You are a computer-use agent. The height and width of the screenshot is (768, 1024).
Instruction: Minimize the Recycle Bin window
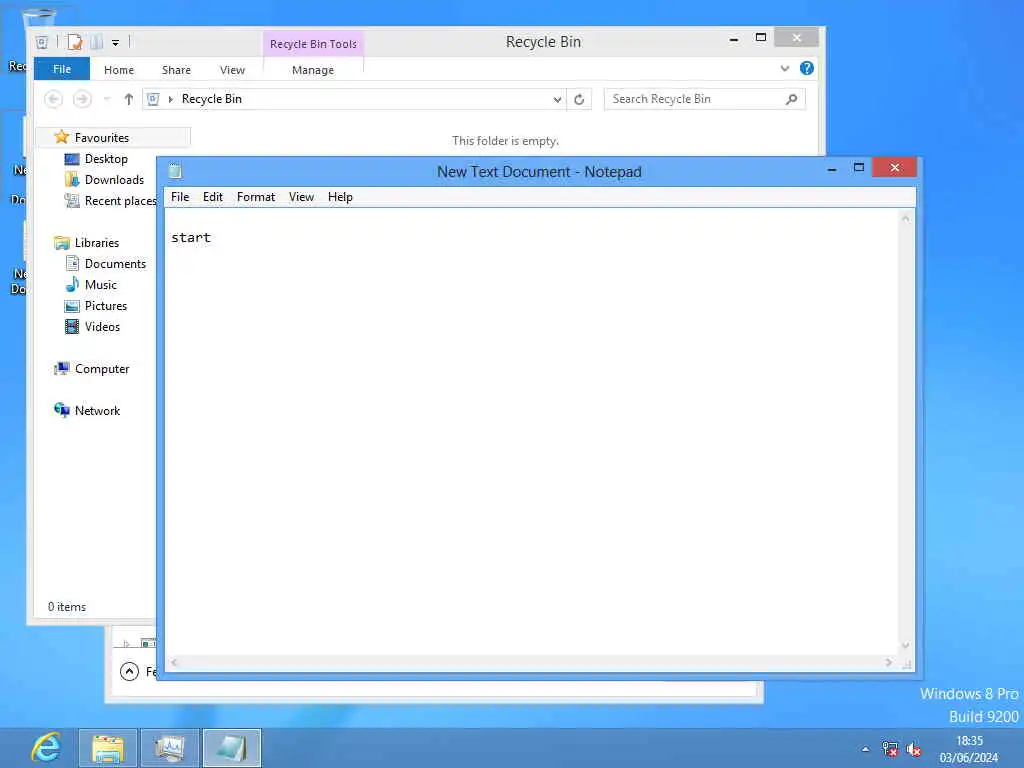point(733,39)
